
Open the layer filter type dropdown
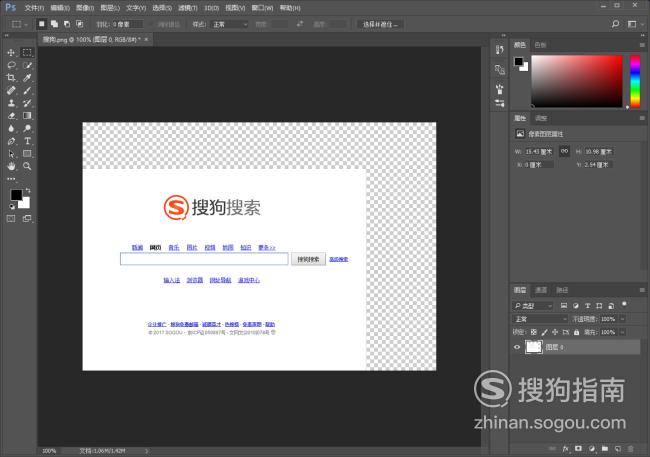click(x=533, y=306)
